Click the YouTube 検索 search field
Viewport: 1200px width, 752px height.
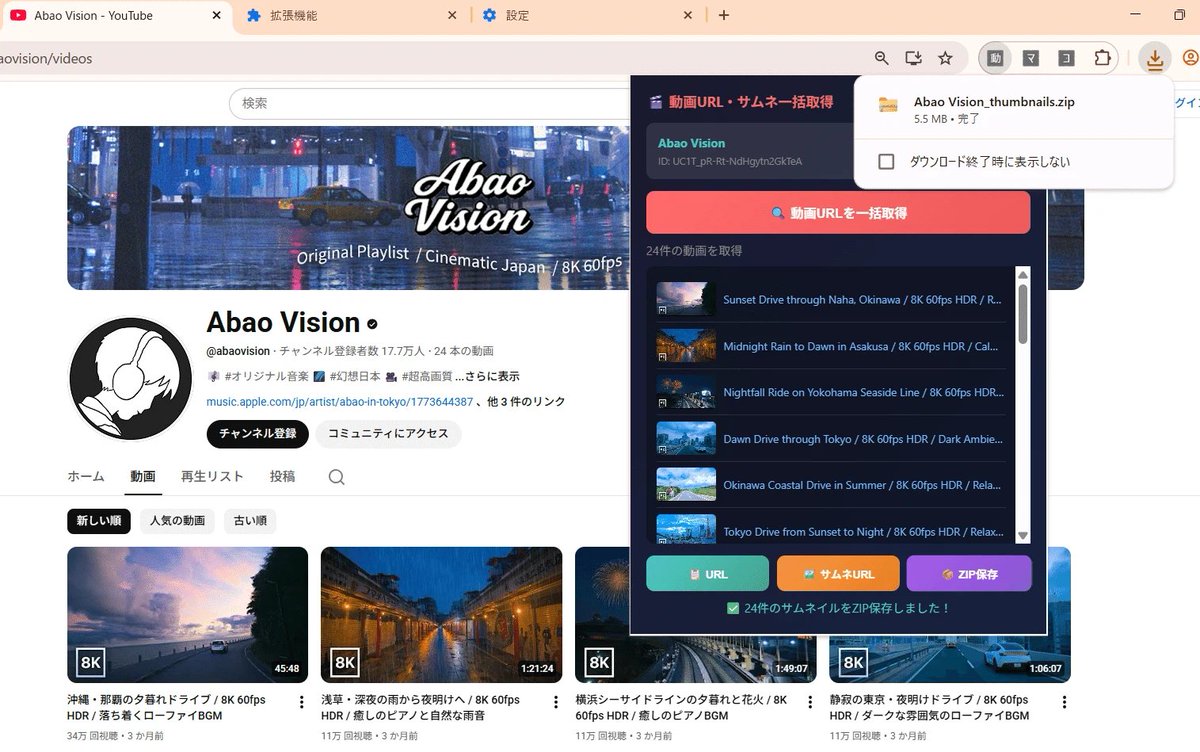click(430, 103)
